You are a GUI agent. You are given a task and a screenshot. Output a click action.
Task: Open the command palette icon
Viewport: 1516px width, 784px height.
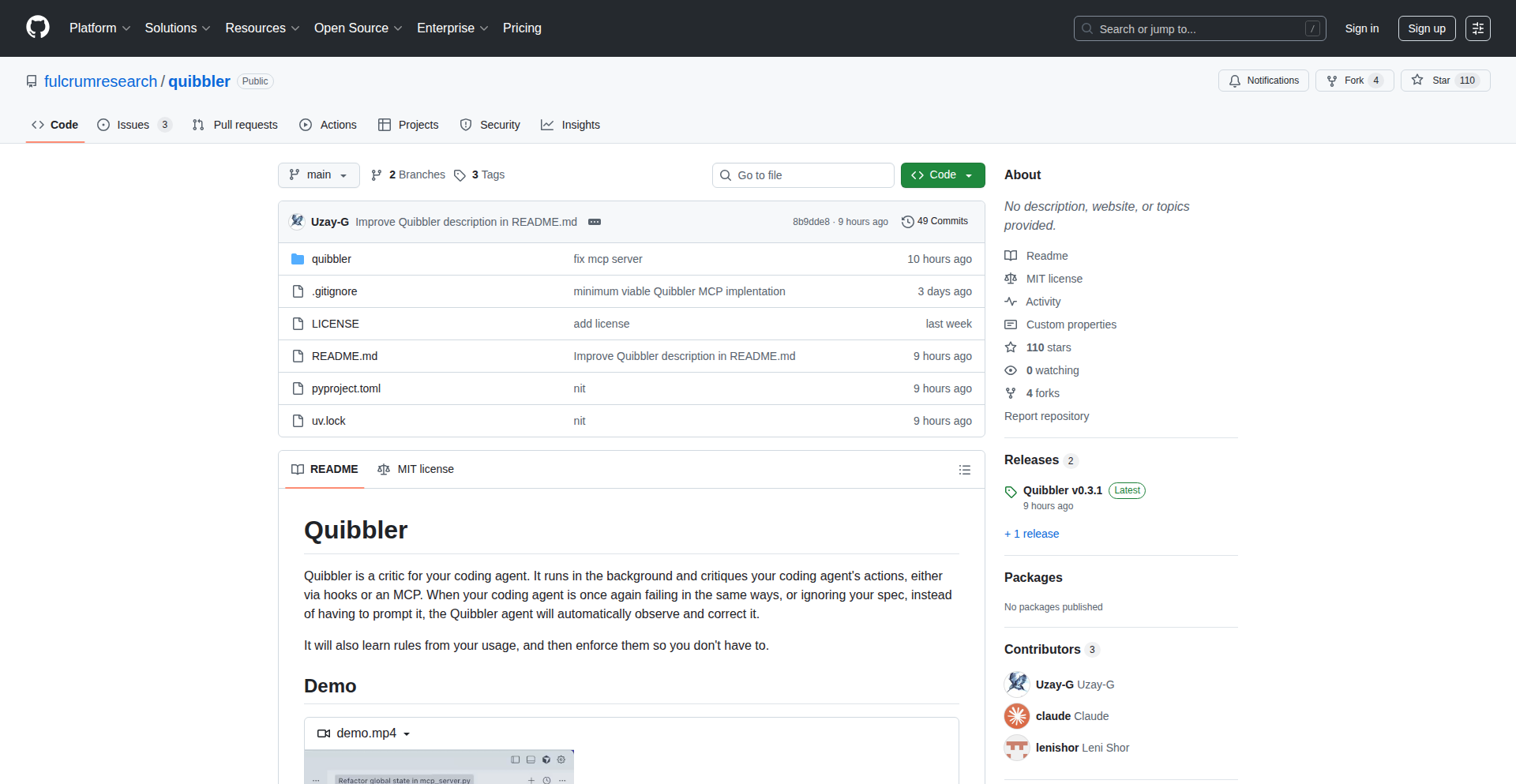click(x=1478, y=28)
